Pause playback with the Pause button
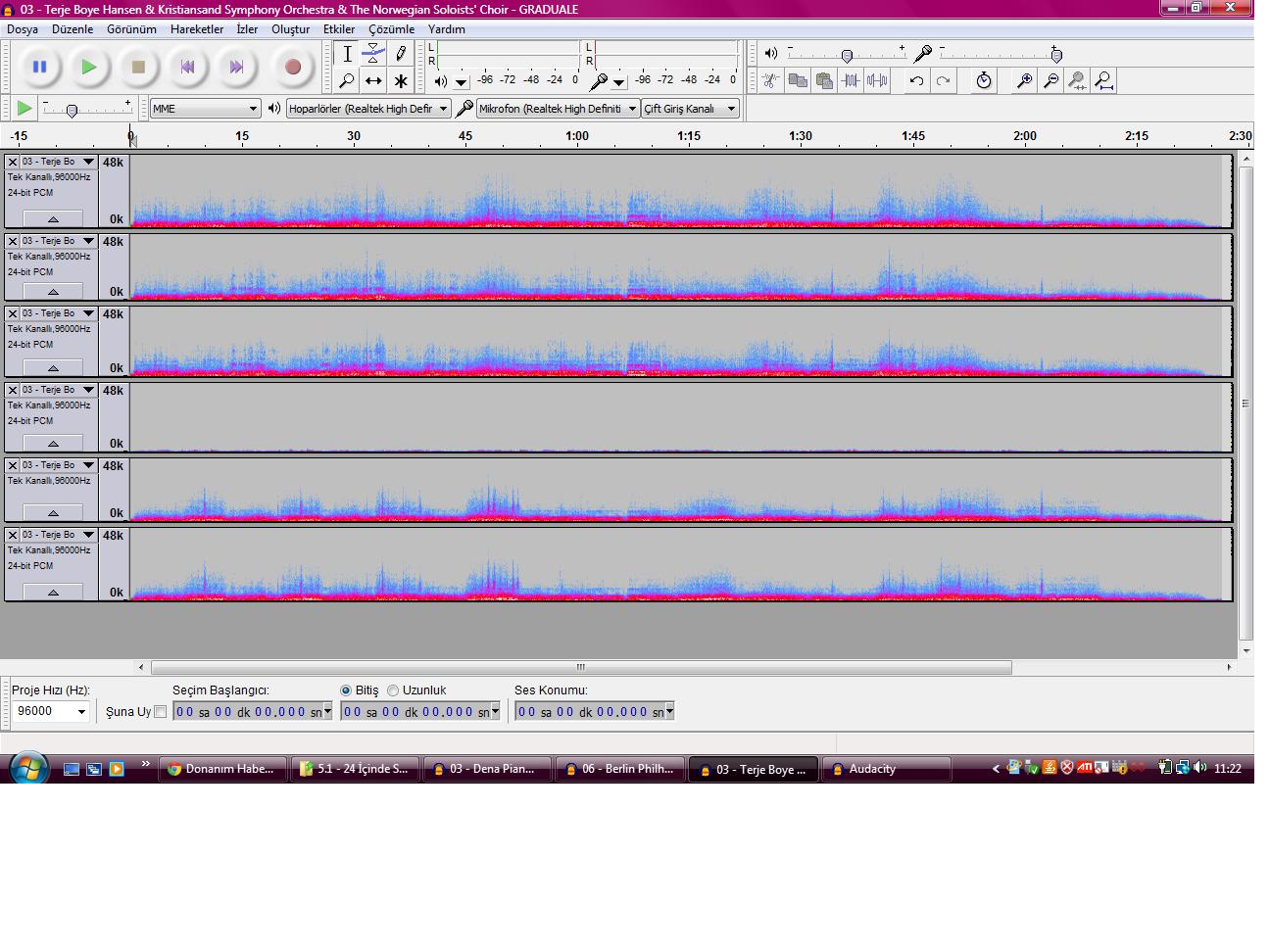Viewport: 1270px width, 952px height. tap(39, 67)
